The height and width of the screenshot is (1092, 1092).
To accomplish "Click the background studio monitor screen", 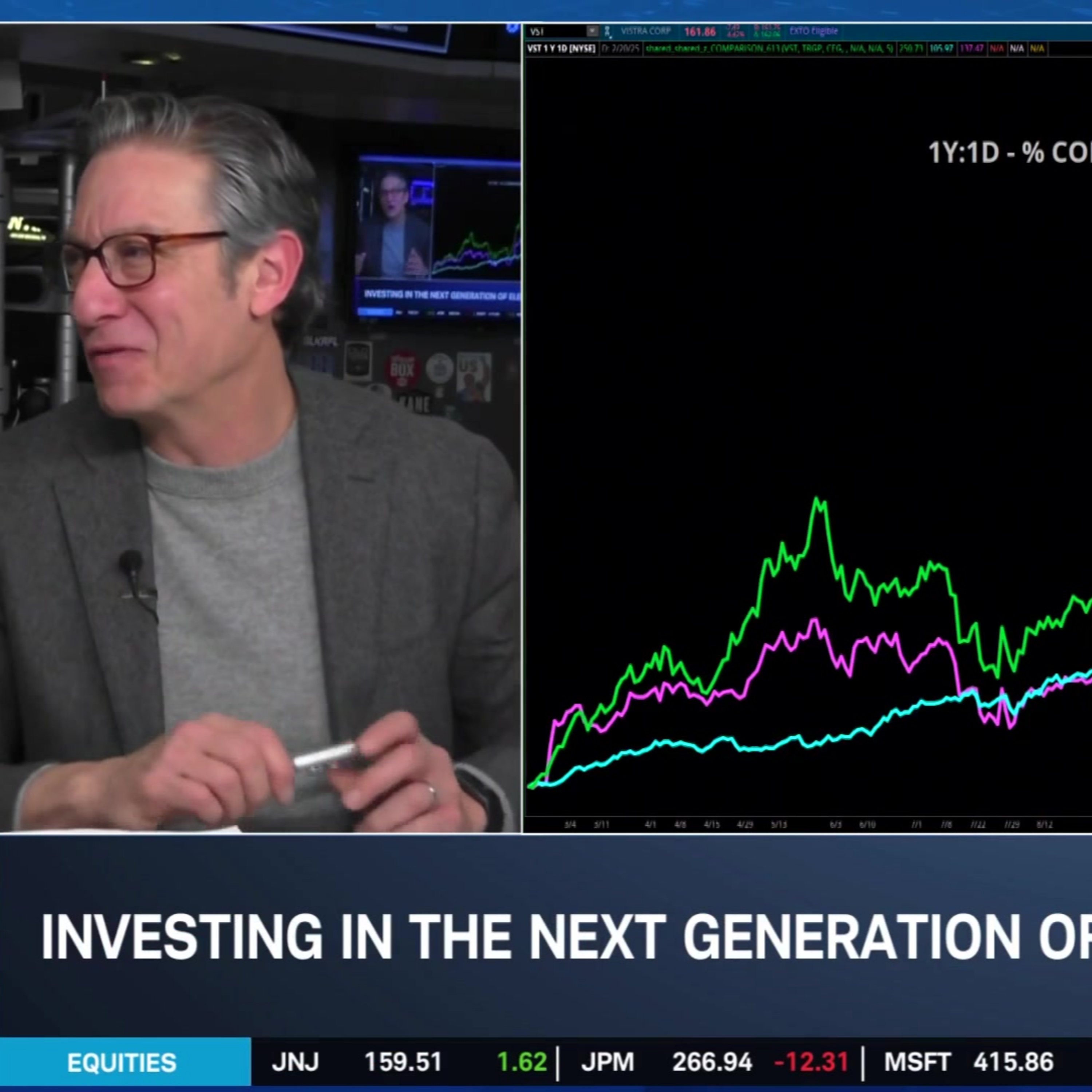I will [x=439, y=237].
